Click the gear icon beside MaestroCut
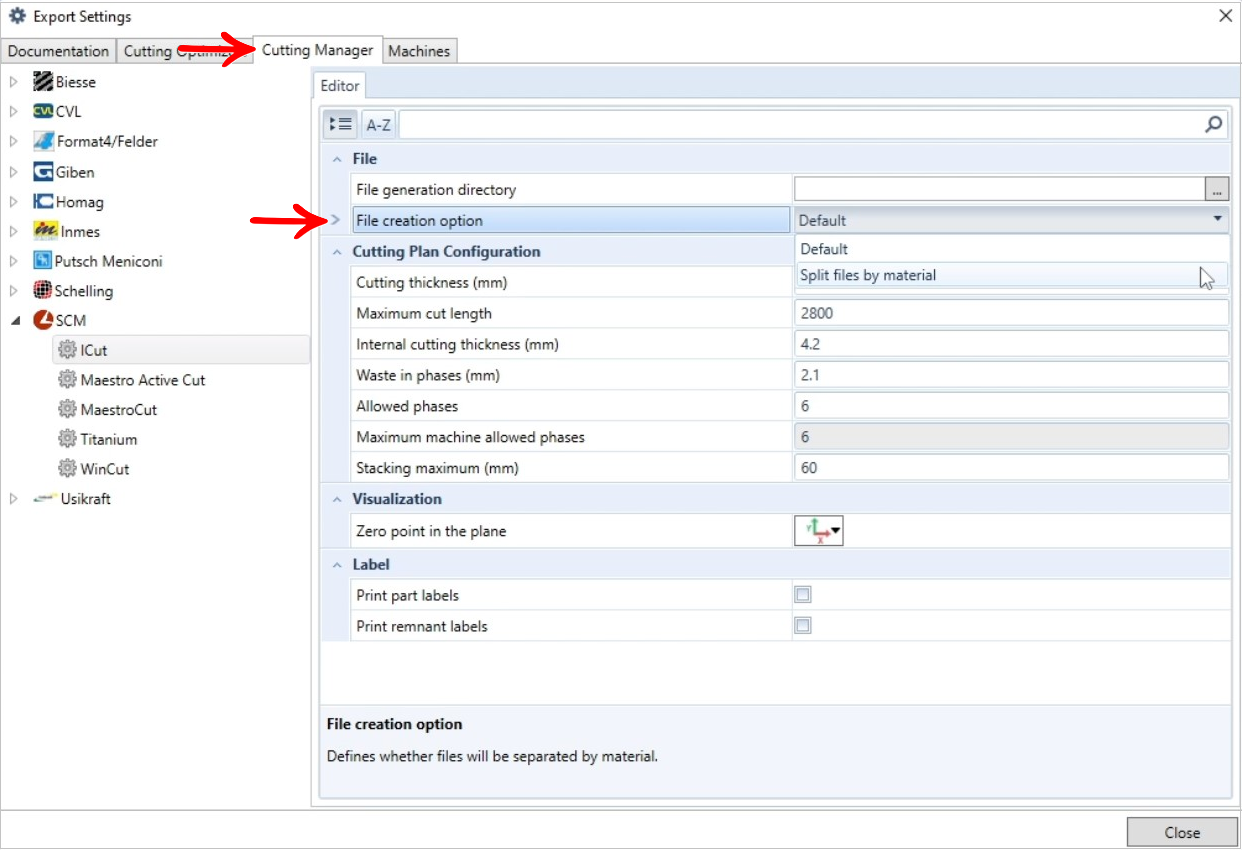 coord(67,409)
